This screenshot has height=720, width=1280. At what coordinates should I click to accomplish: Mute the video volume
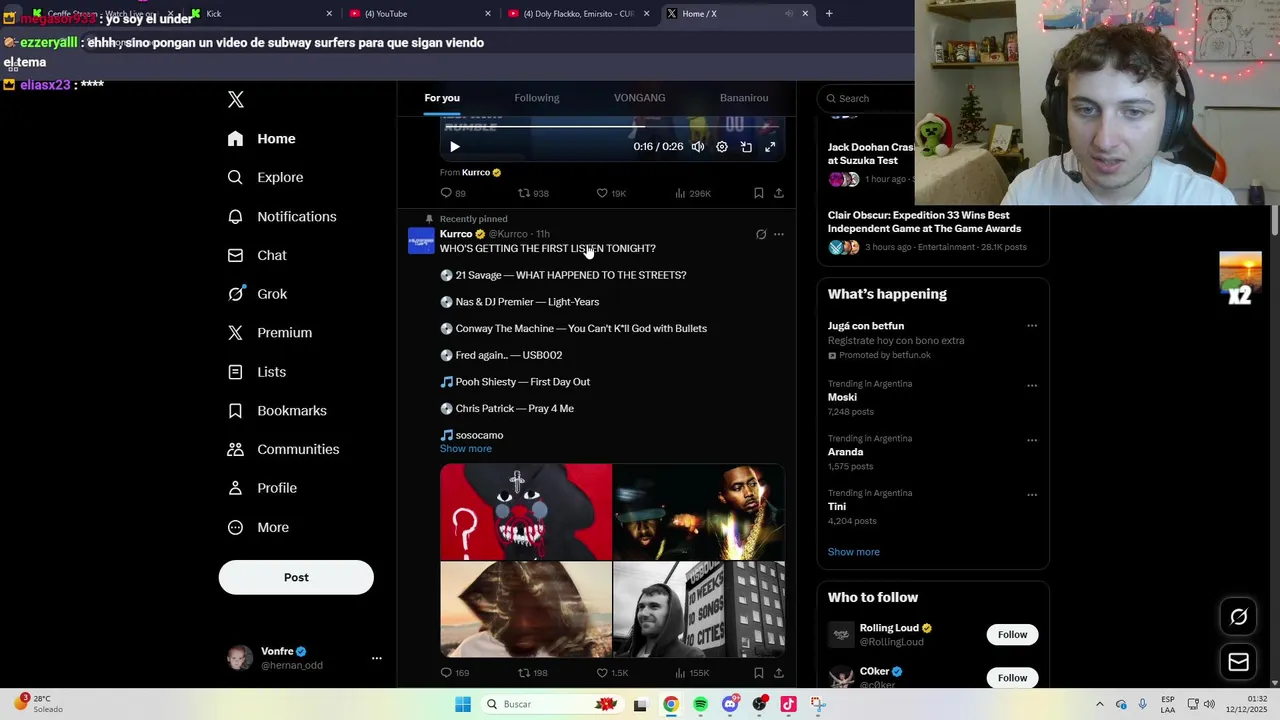click(x=698, y=147)
